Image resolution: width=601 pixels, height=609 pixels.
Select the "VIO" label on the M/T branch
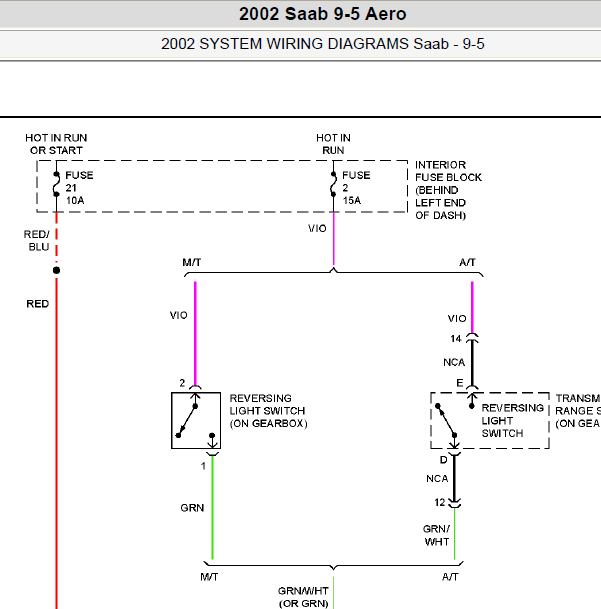coord(178,315)
